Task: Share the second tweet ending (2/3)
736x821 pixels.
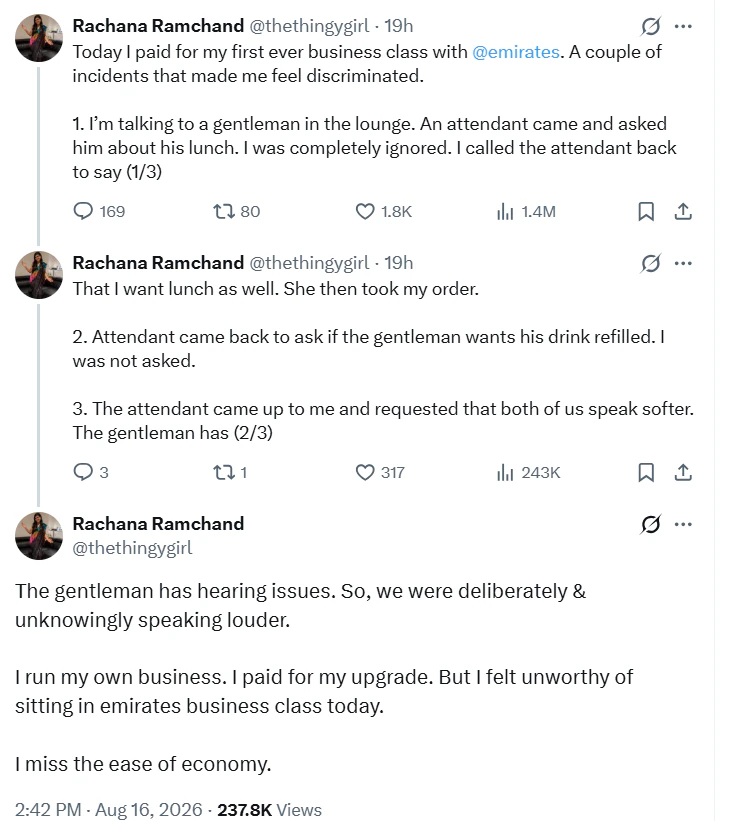Action: [683, 472]
